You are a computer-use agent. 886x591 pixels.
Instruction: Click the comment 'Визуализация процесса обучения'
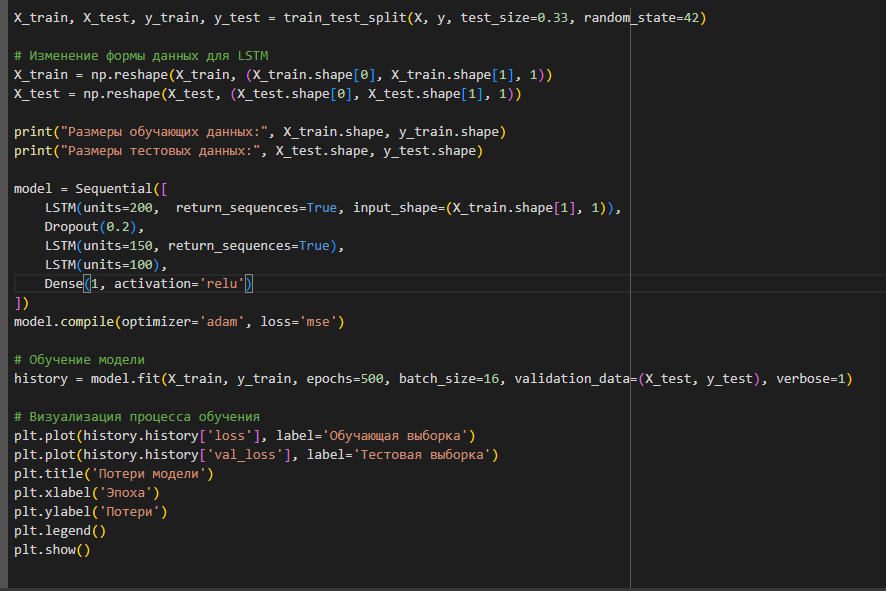click(x=137, y=416)
